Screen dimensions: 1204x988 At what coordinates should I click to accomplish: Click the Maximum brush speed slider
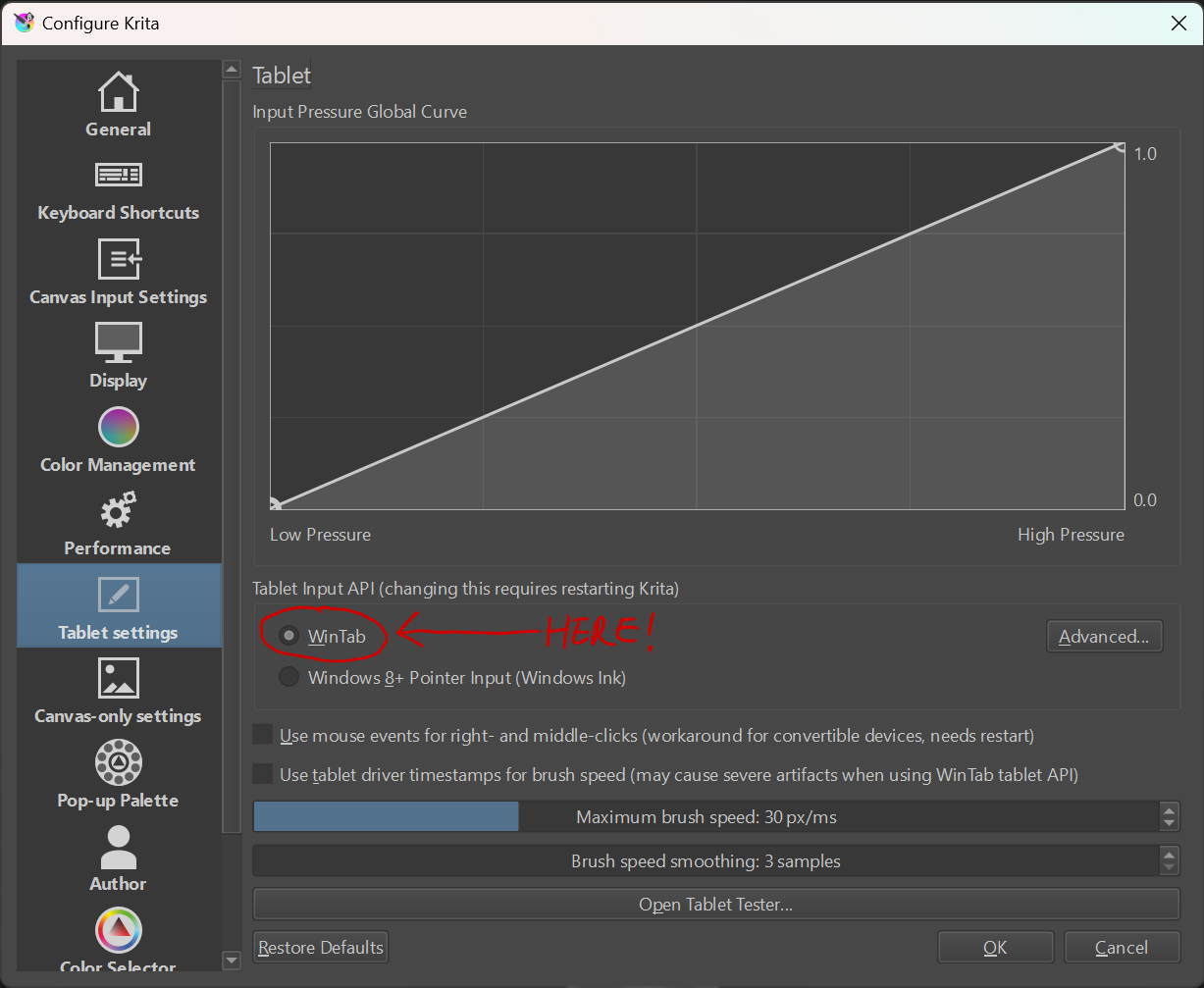click(x=706, y=816)
